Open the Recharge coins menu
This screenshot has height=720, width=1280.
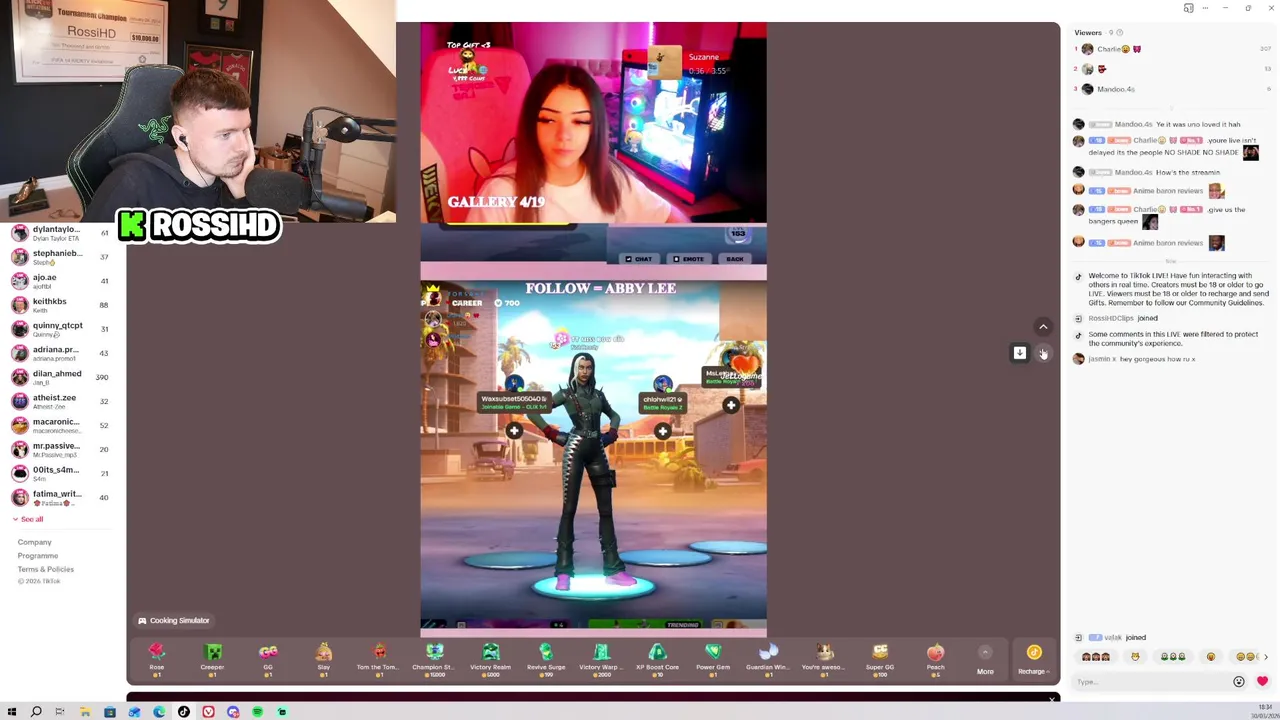point(1034,660)
